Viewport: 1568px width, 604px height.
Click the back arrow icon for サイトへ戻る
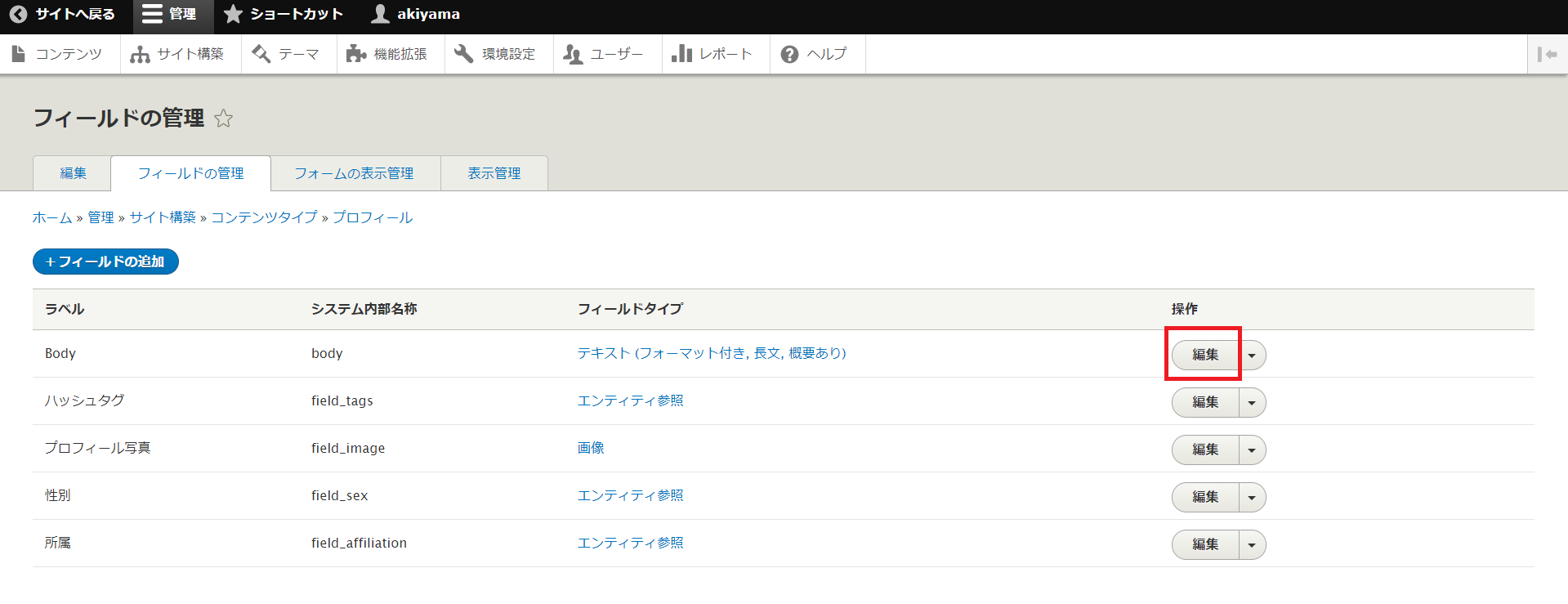tap(18, 14)
